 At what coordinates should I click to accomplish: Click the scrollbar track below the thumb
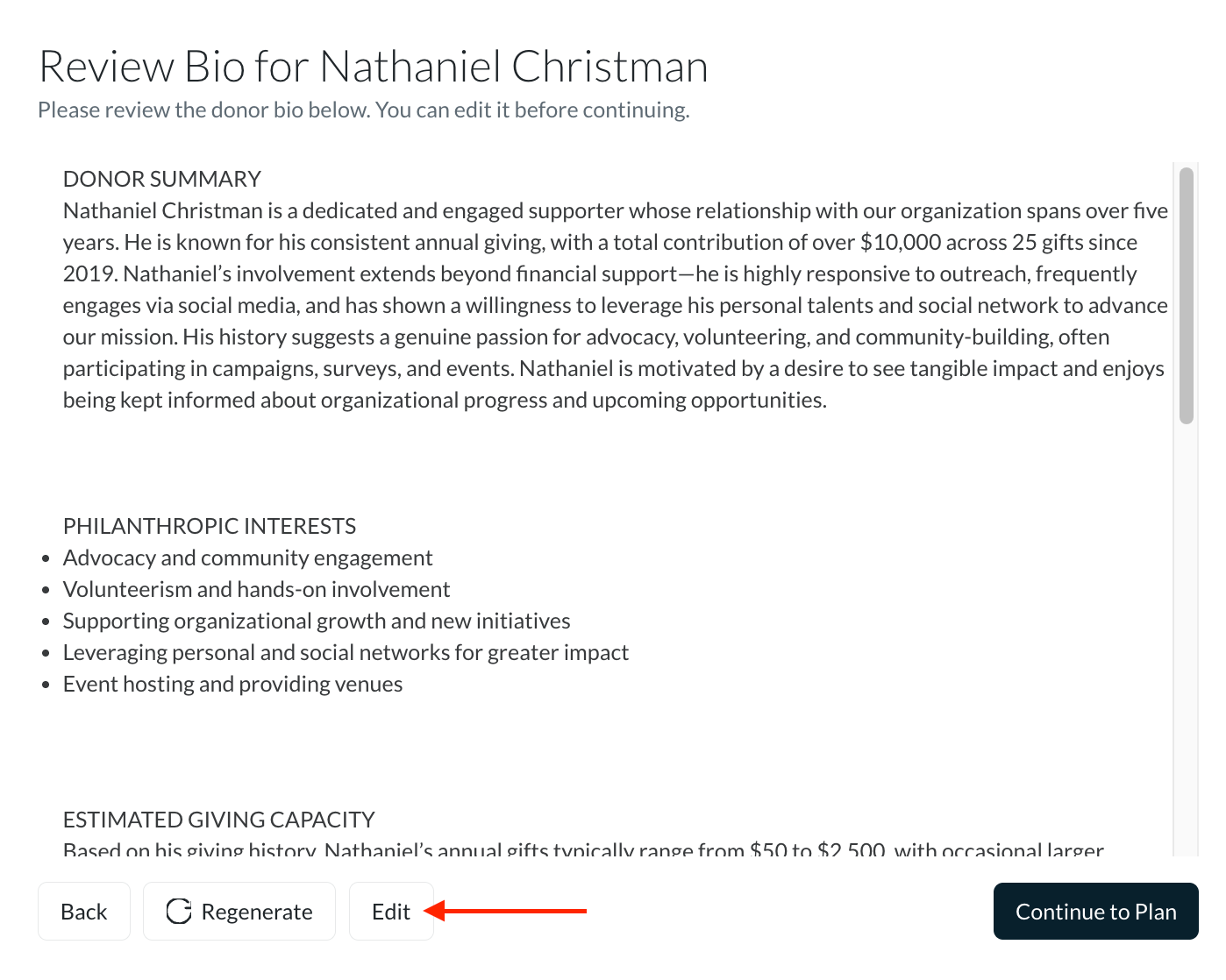pyautogui.click(x=1187, y=640)
